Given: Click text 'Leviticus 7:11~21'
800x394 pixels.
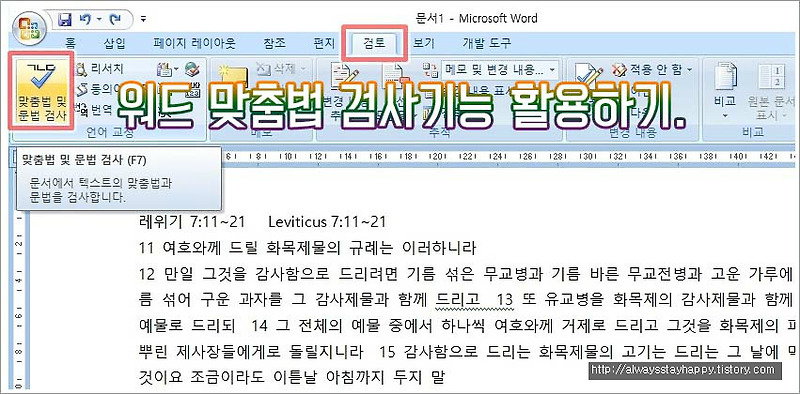Looking at the screenshot, I should tap(327, 222).
